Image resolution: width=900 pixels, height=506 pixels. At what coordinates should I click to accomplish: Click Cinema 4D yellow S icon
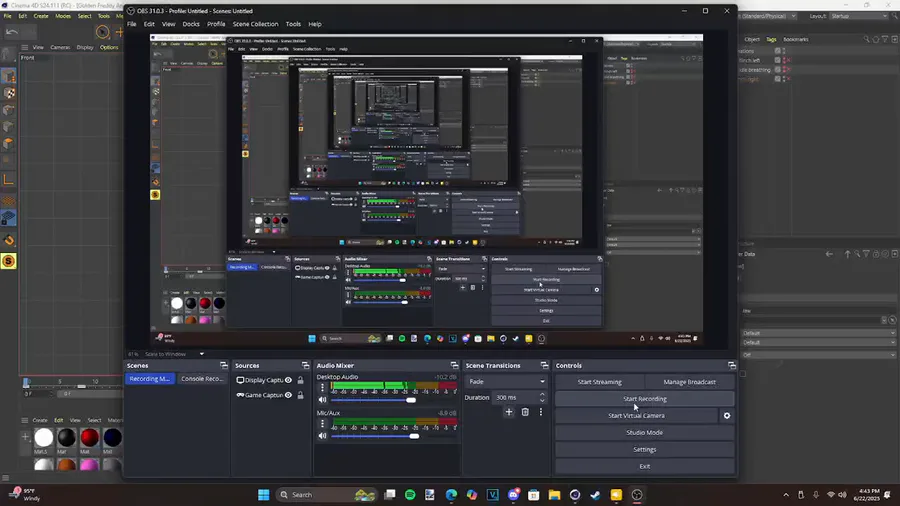tap(9, 261)
